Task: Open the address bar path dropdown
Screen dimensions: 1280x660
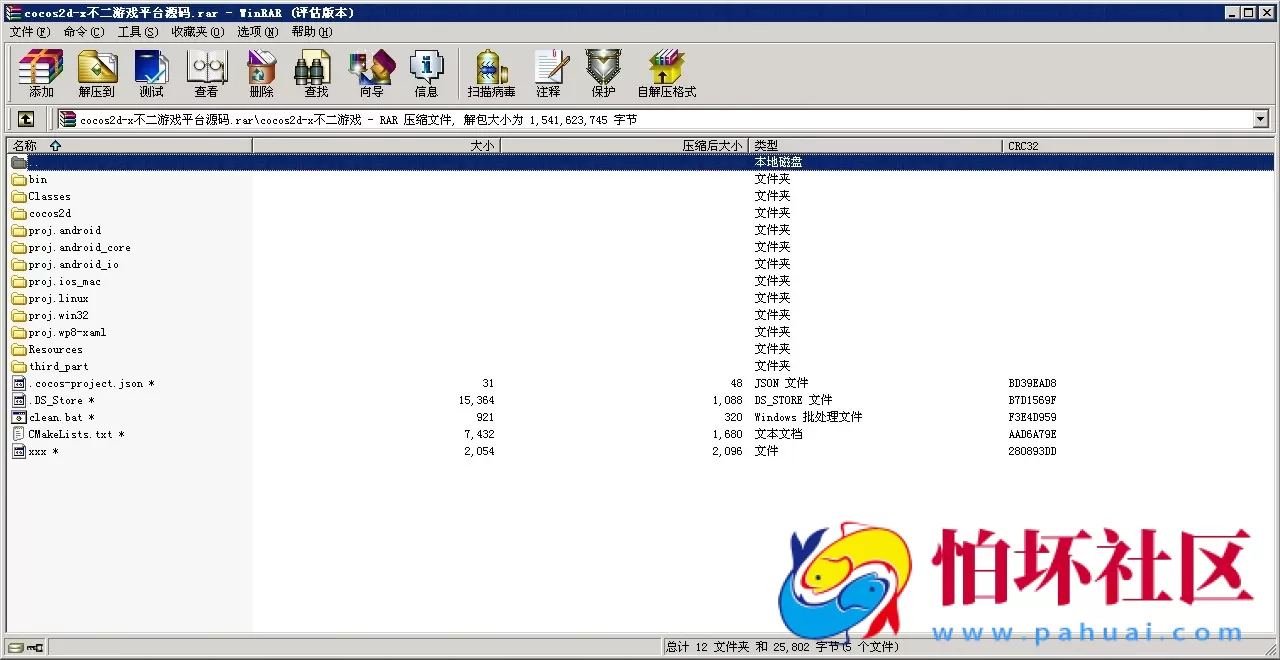Action: pyautogui.click(x=1259, y=119)
